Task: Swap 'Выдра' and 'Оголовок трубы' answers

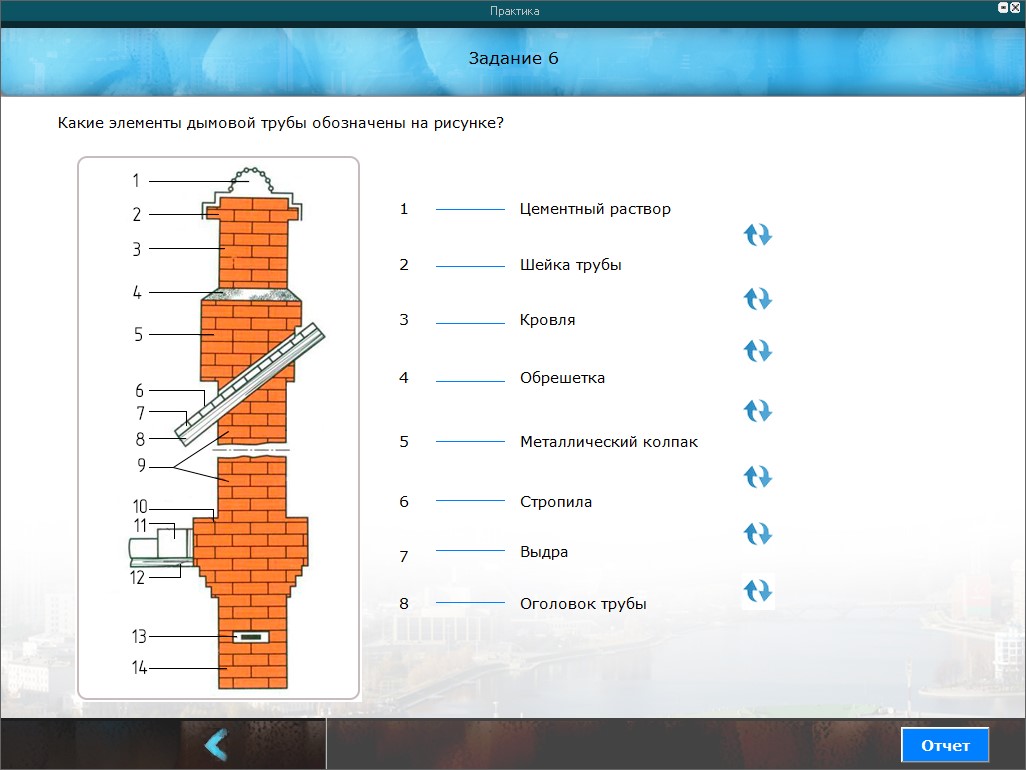Action: click(x=758, y=591)
